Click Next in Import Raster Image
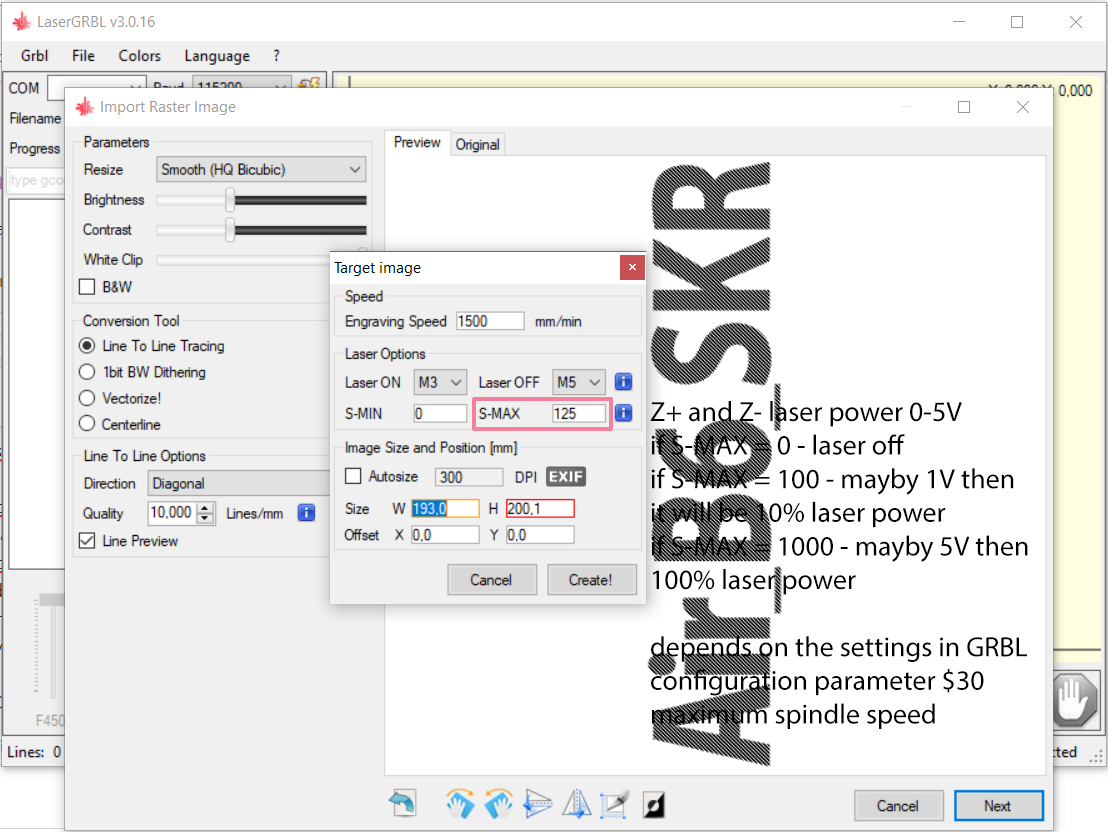 [x=998, y=806]
